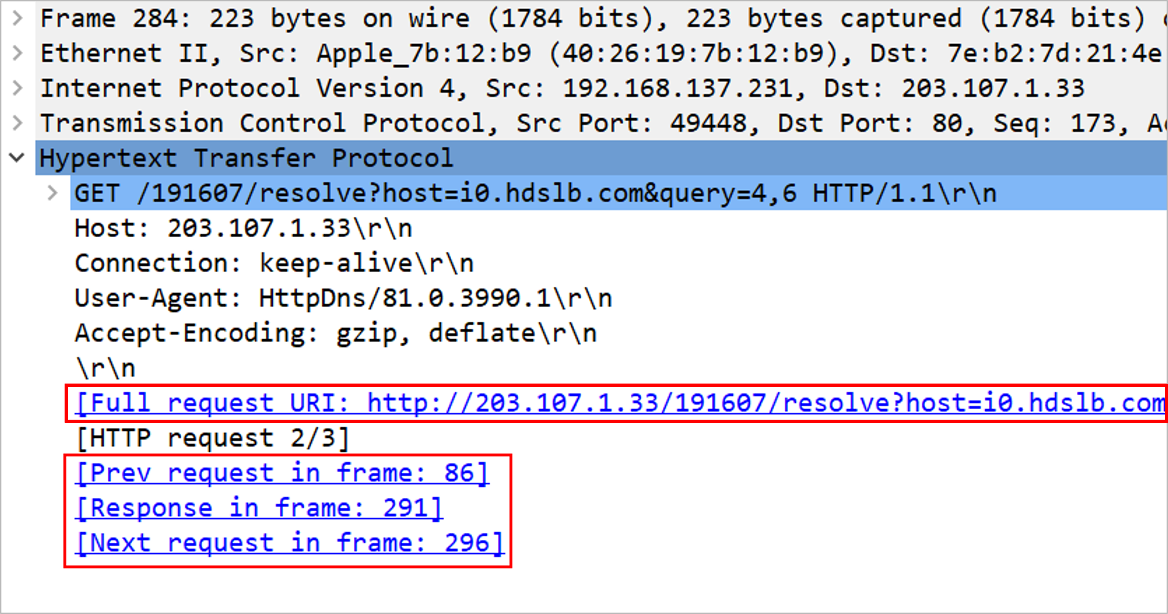Select the Ethernet II Apple source row
The height and width of the screenshot is (614, 1168).
pos(601,53)
